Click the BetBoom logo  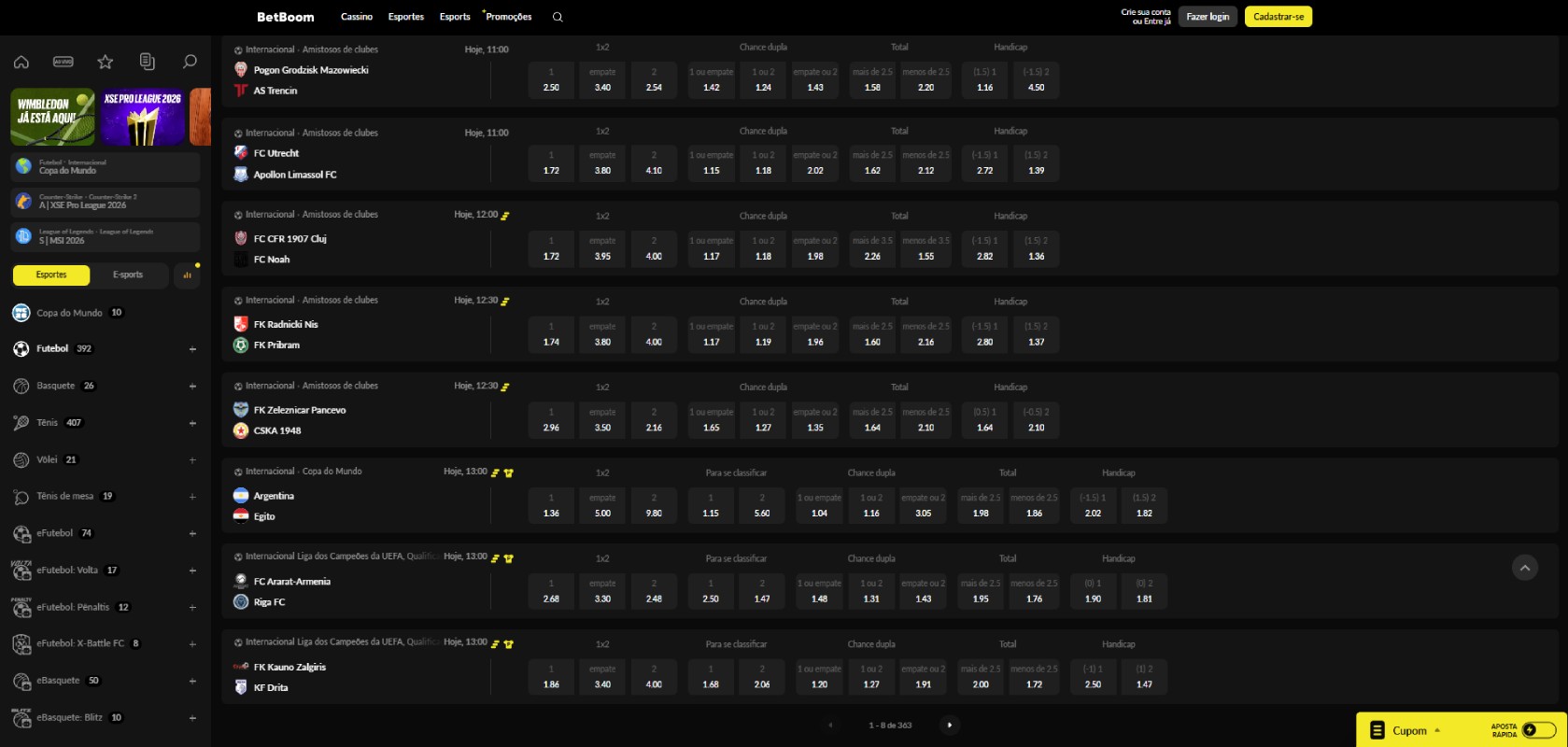click(285, 17)
